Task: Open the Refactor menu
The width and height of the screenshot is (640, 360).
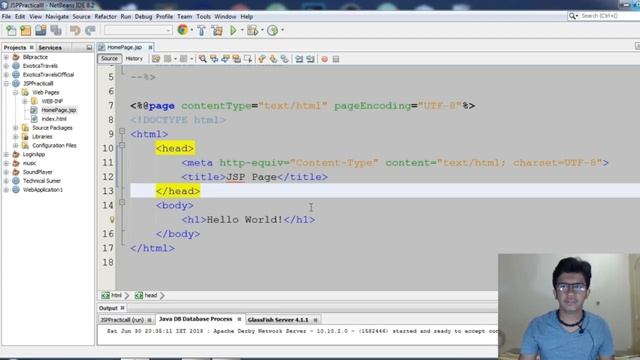Action: tap(105, 17)
